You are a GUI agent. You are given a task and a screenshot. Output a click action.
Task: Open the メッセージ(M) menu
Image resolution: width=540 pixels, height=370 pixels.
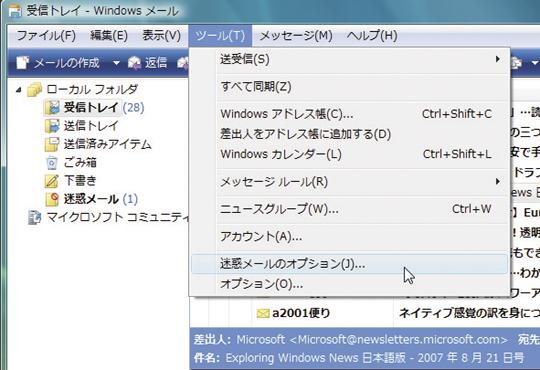[296, 35]
